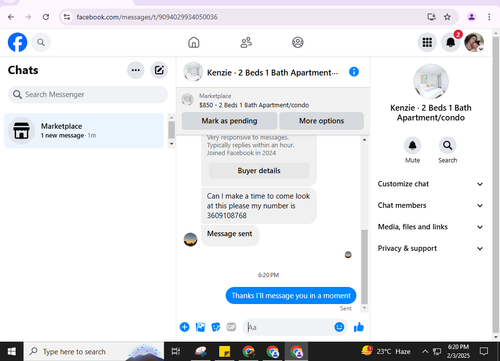Open the Groups icon in top navigation
Image resolution: width=500 pixels, height=361 pixels.
point(298,42)
